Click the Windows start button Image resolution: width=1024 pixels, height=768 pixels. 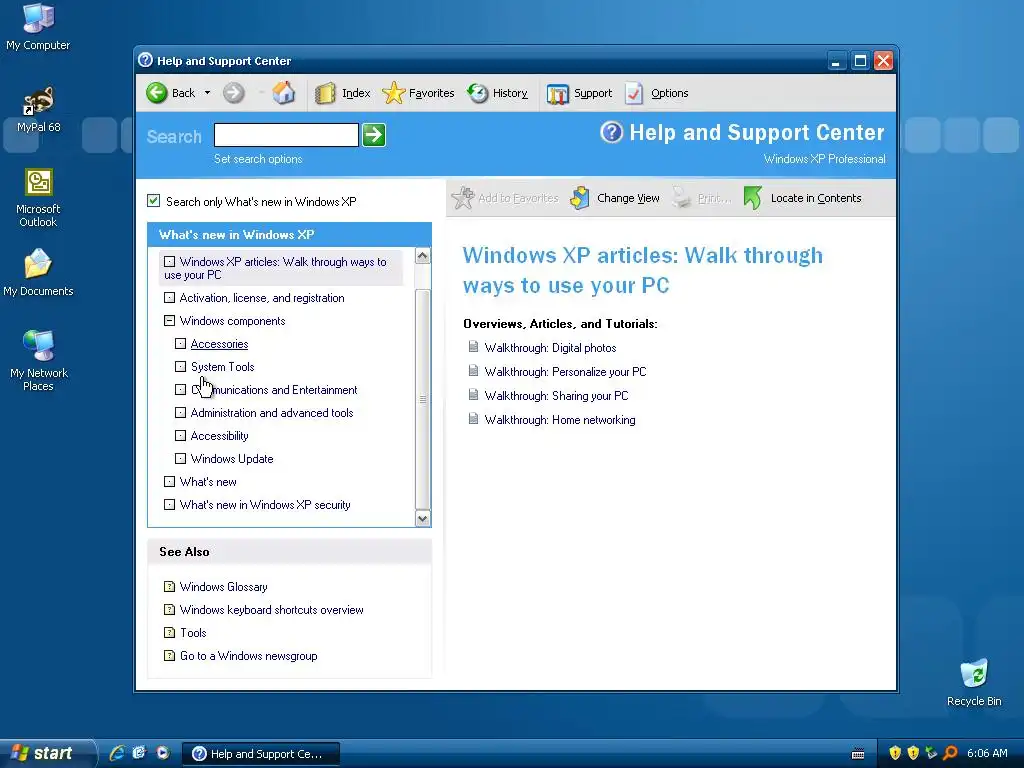[42, 753]
